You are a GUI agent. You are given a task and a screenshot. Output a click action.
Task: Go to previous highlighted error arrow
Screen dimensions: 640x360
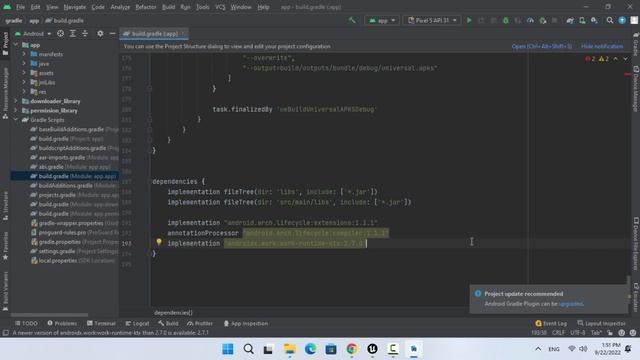click(x=616, y=59)
